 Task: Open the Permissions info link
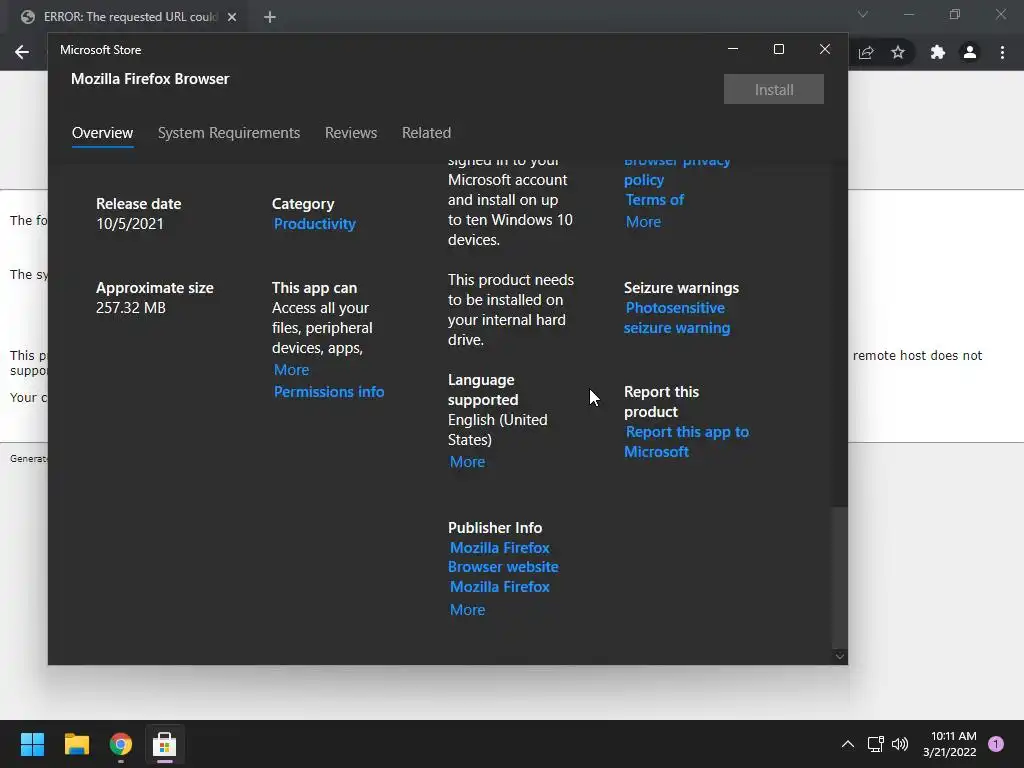(328, 392)
